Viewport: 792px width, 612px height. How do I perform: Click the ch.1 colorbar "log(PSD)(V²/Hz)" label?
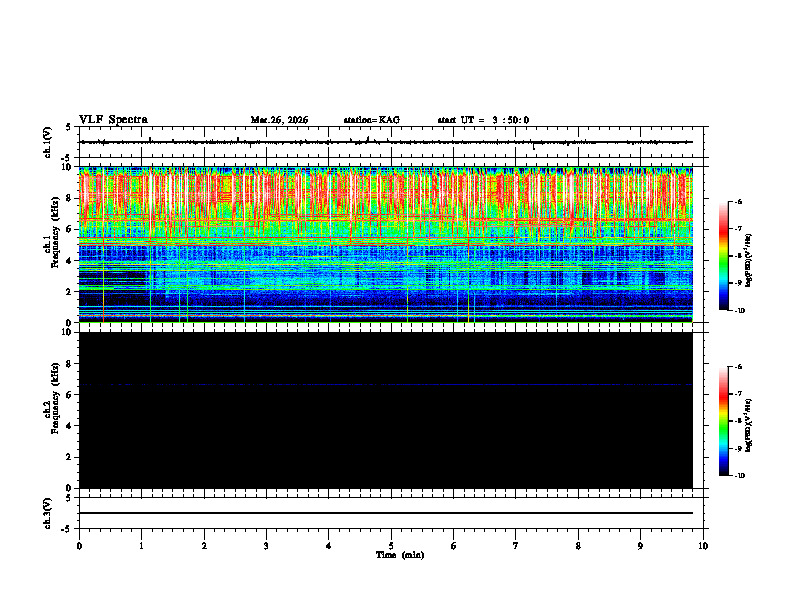[x=750, y=261]
